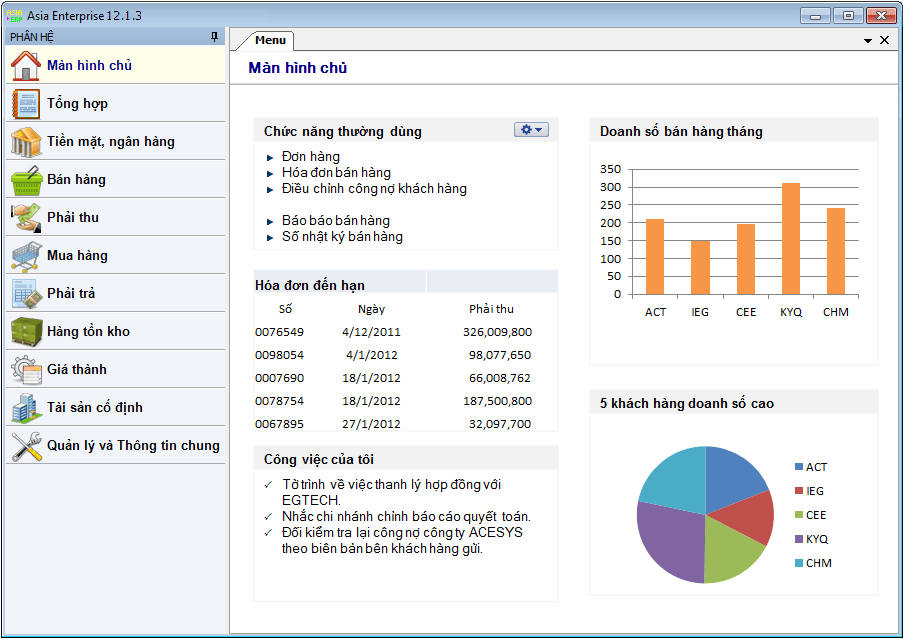Switch to the Menu tab
This screenshot has width=904, height=639.
pyautogui.click(x=270, y=40)
